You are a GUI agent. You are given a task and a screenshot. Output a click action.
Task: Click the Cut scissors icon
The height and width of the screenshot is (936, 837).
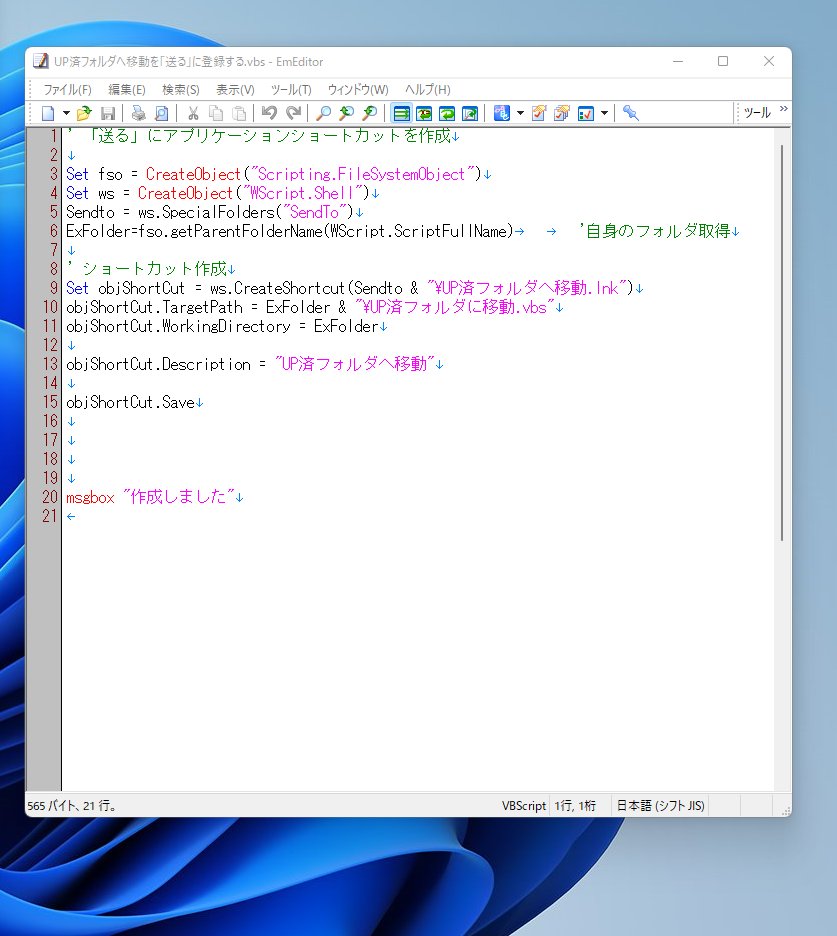pos(193,113)
